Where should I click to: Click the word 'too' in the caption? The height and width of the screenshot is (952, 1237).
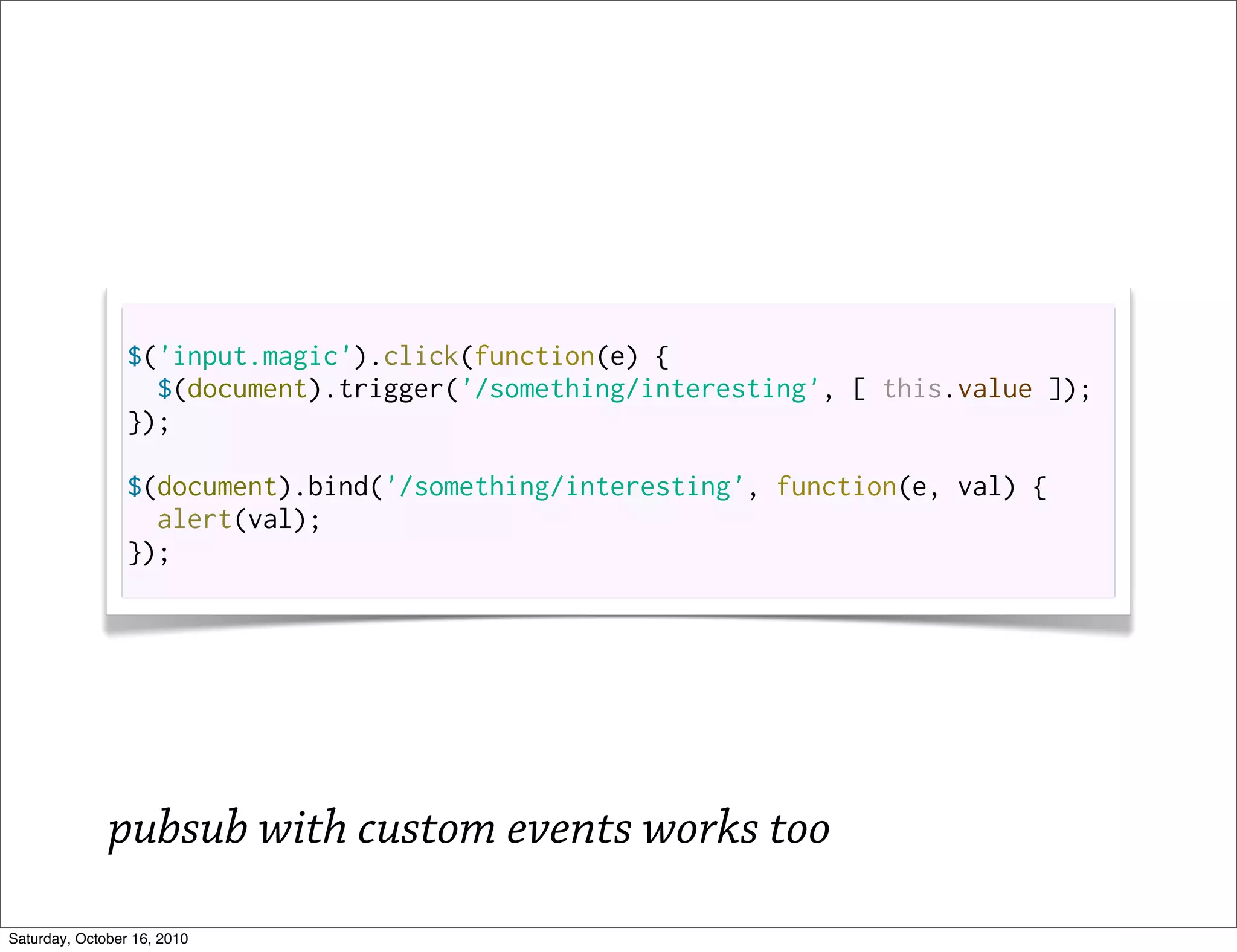pos(799,829)
